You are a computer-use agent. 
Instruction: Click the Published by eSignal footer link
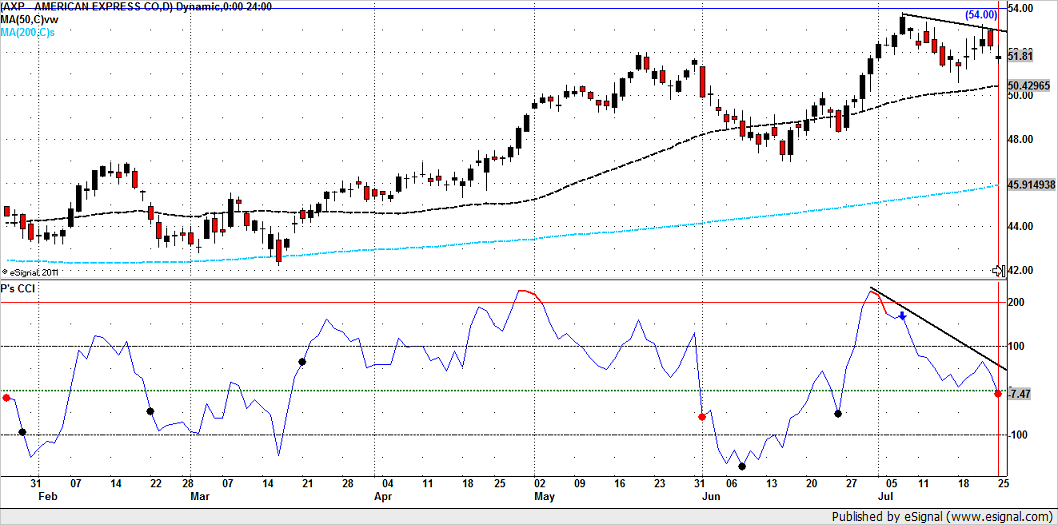point(942,517)
